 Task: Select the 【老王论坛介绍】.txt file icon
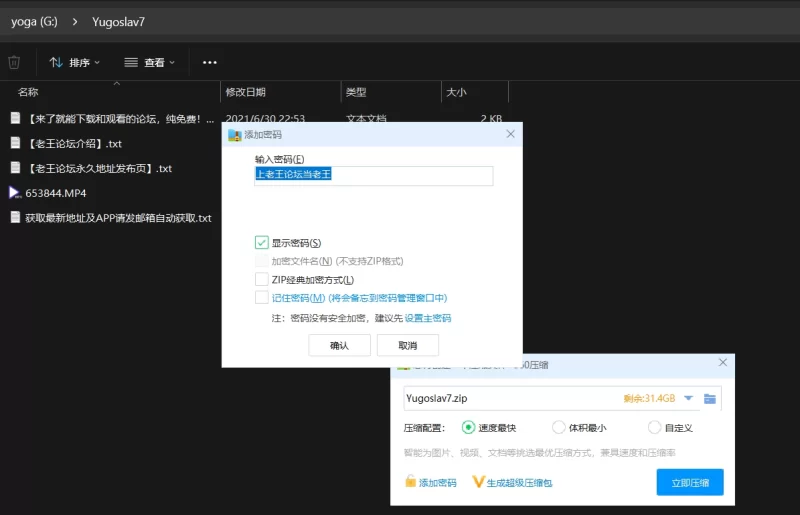[15, 143]
